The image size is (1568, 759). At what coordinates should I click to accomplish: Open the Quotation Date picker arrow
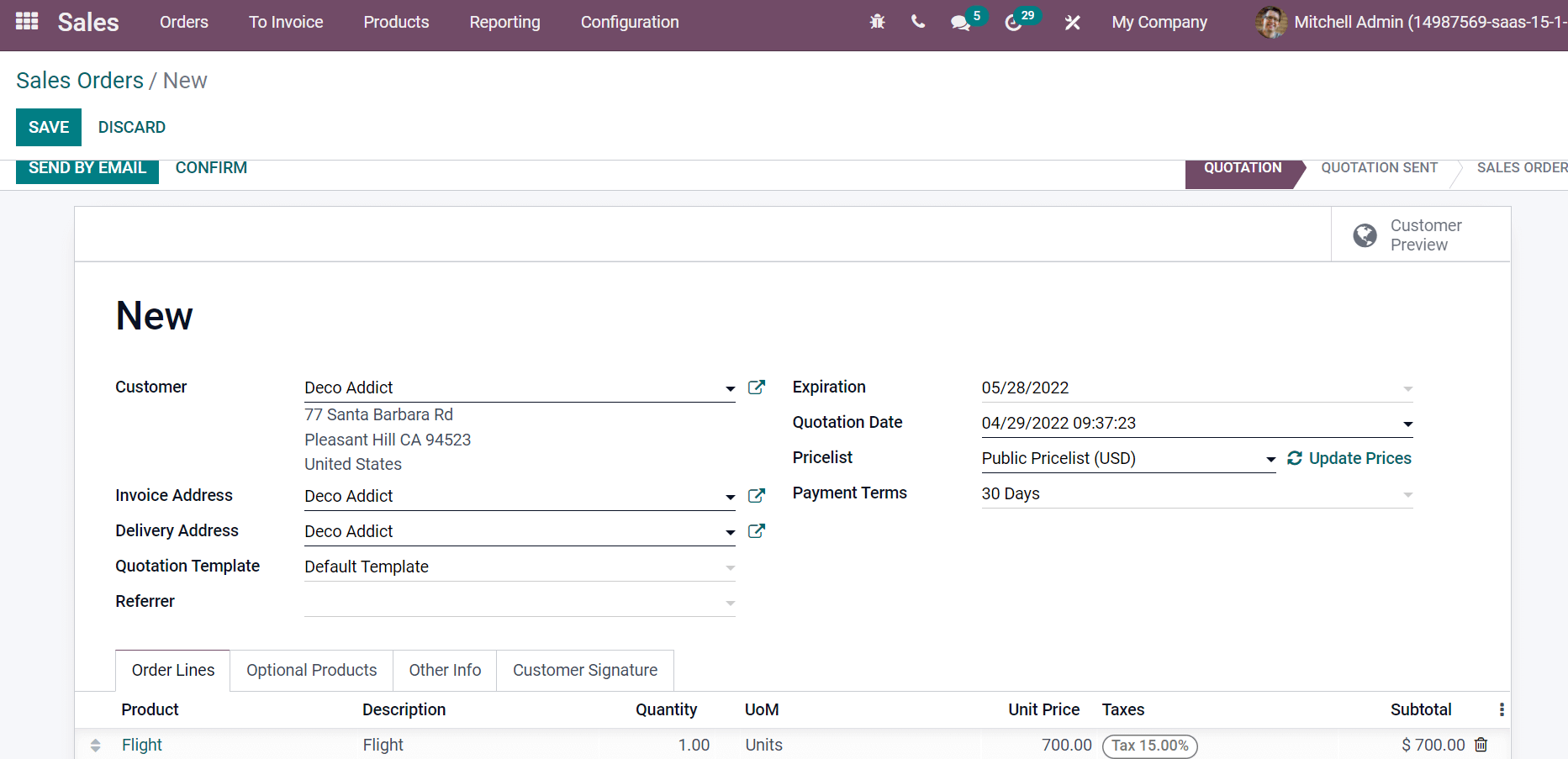coord(1407,424)
